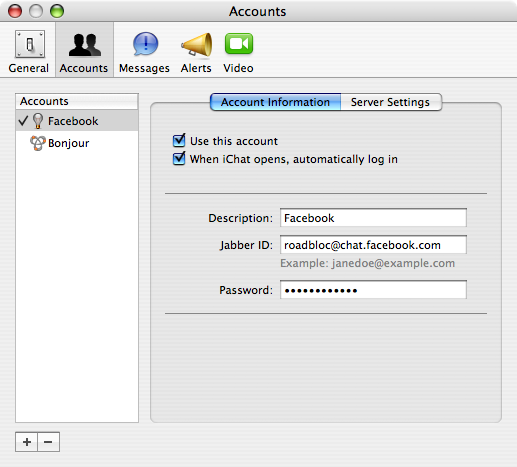Open the Messages preferences pane
The image size is (517, 467).
coord(144,51)
